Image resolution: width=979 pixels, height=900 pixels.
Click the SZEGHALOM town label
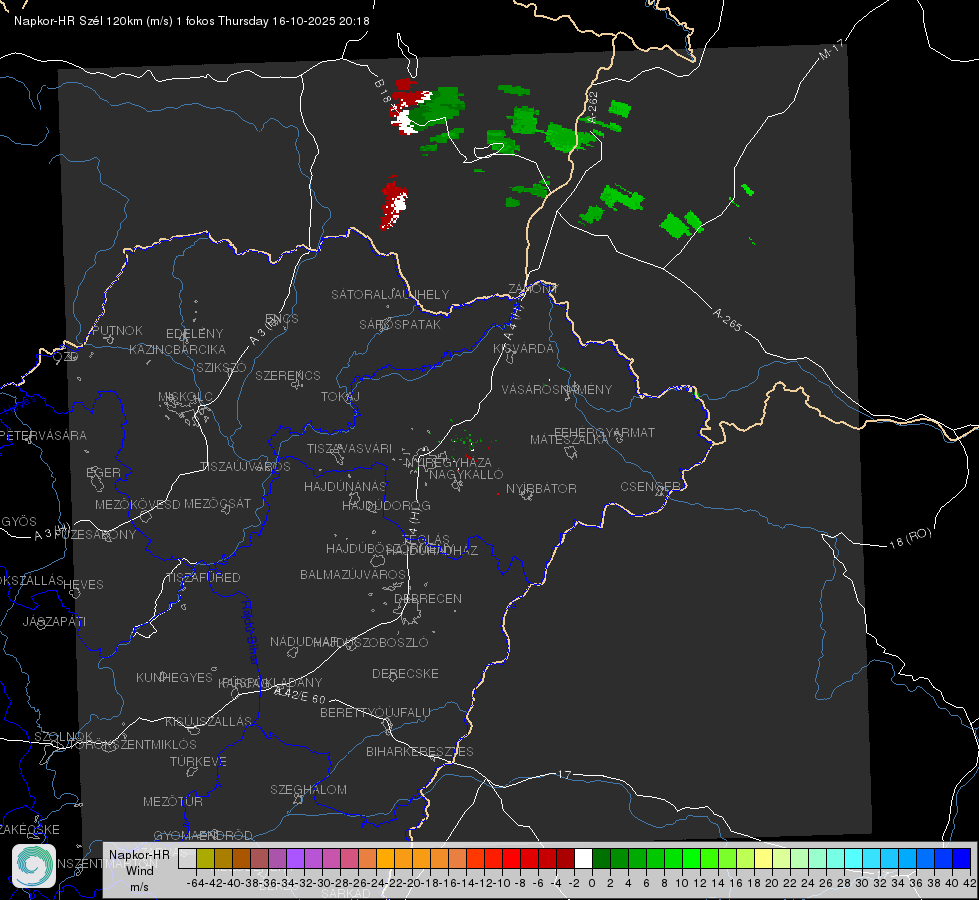pyautogui.click(x=308, y=789)
